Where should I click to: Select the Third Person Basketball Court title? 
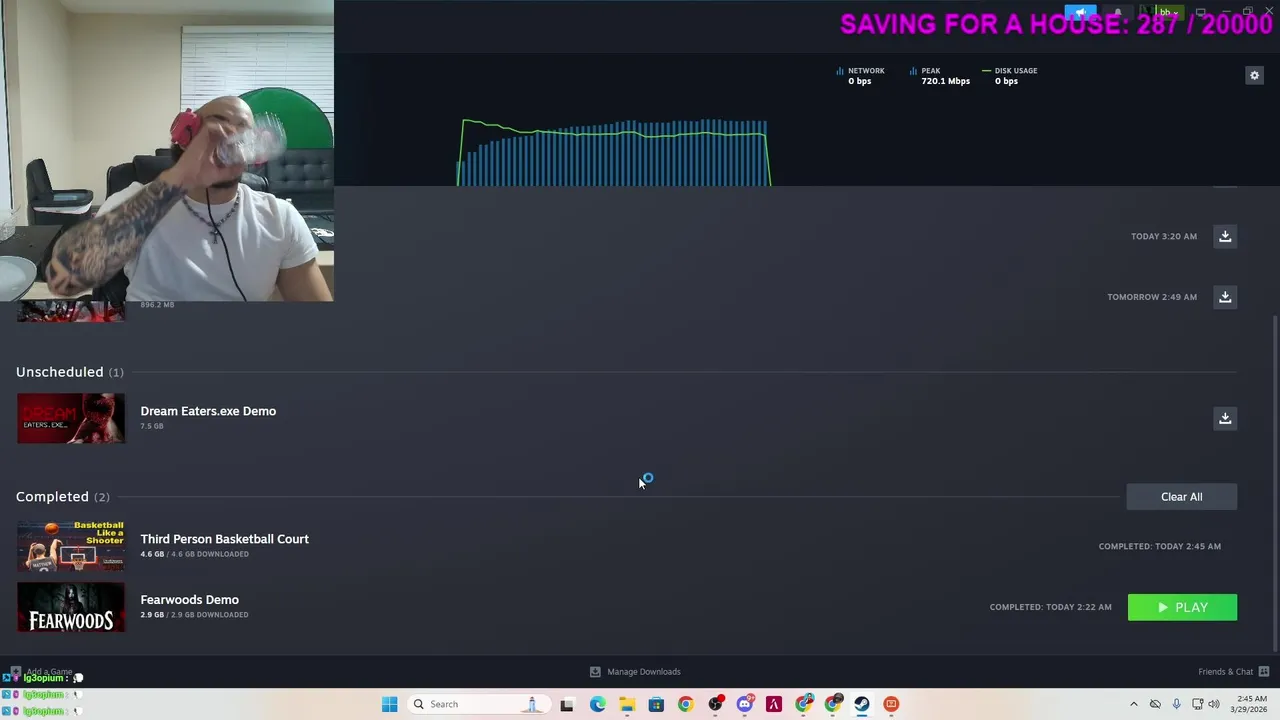[x=225, y=539]
